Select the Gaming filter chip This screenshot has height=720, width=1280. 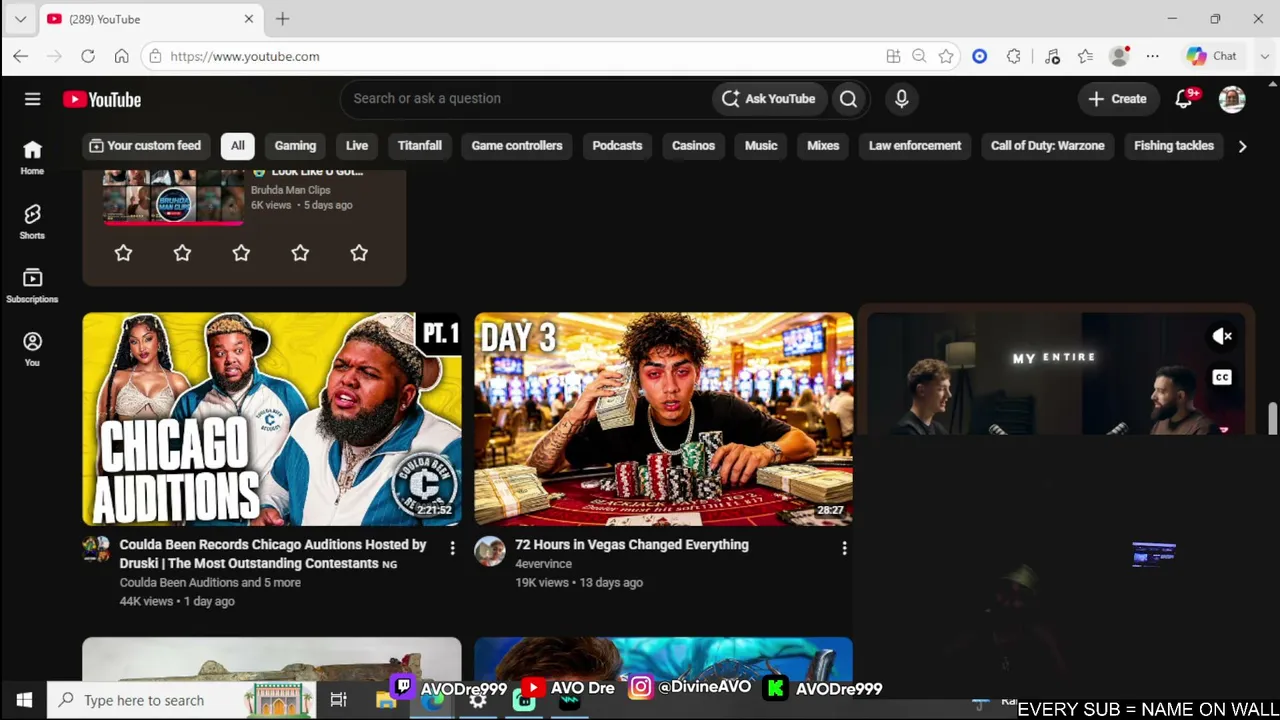coord(295,146)
